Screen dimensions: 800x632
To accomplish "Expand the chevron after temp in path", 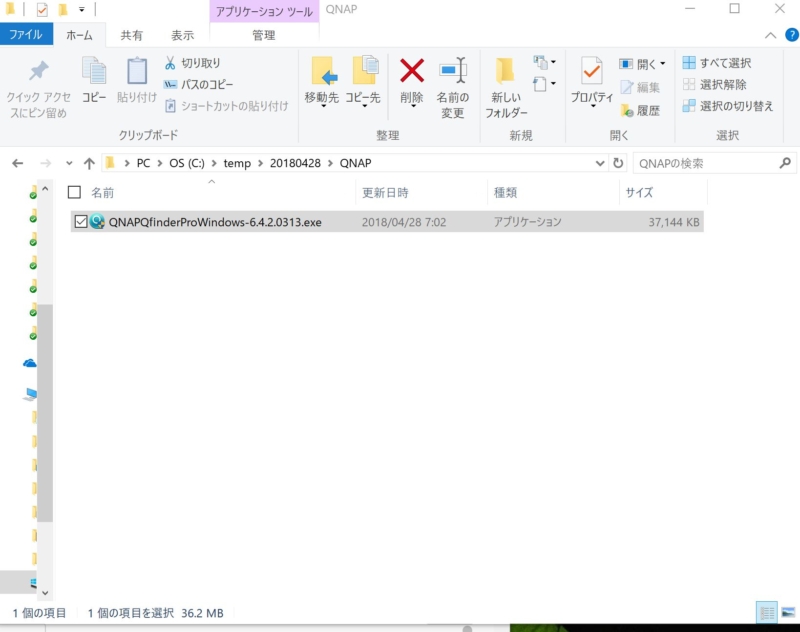I will pos(261,163).
